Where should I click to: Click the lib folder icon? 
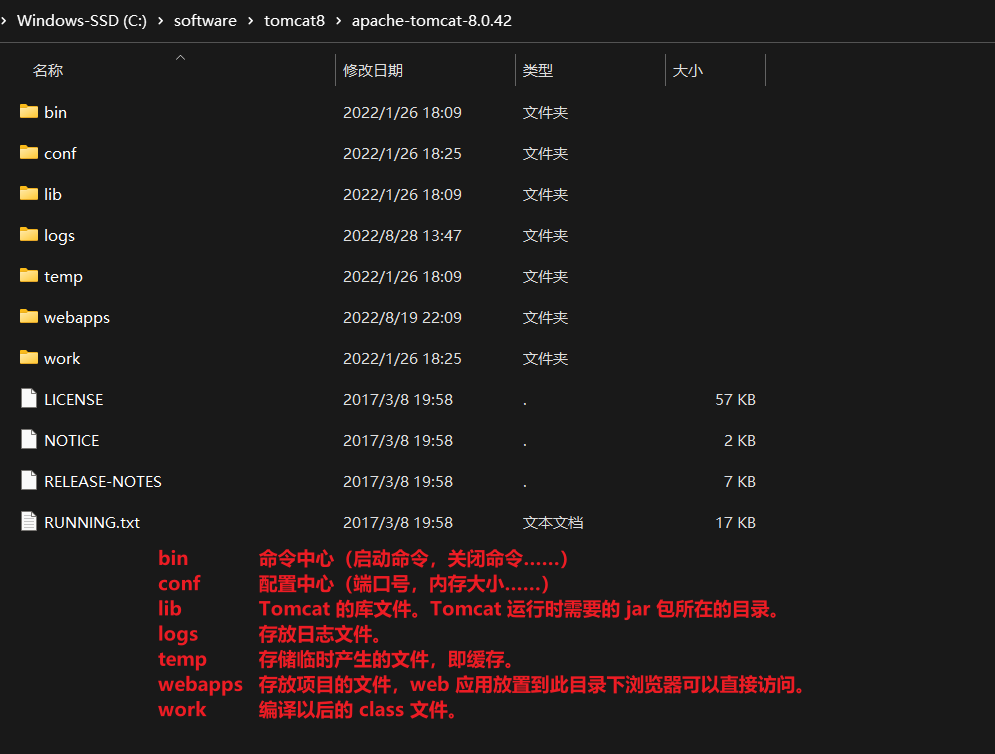(29, 194)
